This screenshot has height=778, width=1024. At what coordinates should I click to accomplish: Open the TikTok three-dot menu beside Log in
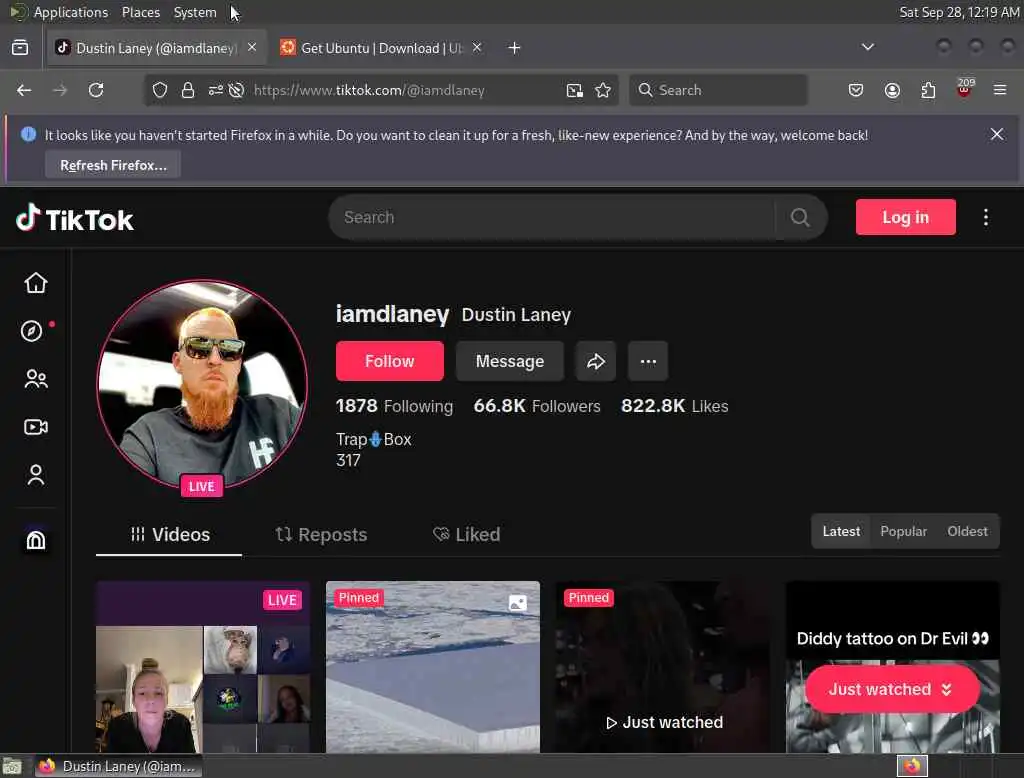pos(985,217)
